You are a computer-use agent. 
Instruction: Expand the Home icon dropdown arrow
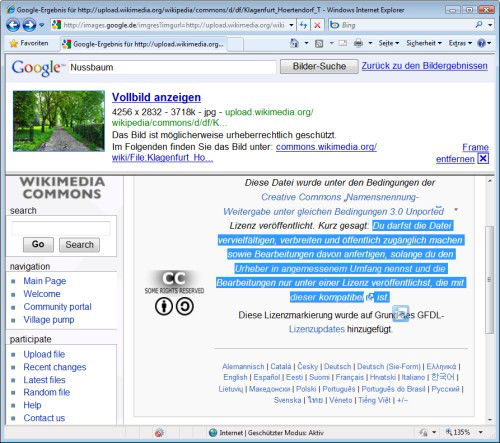pyautogui.click(x=306, y=43)
